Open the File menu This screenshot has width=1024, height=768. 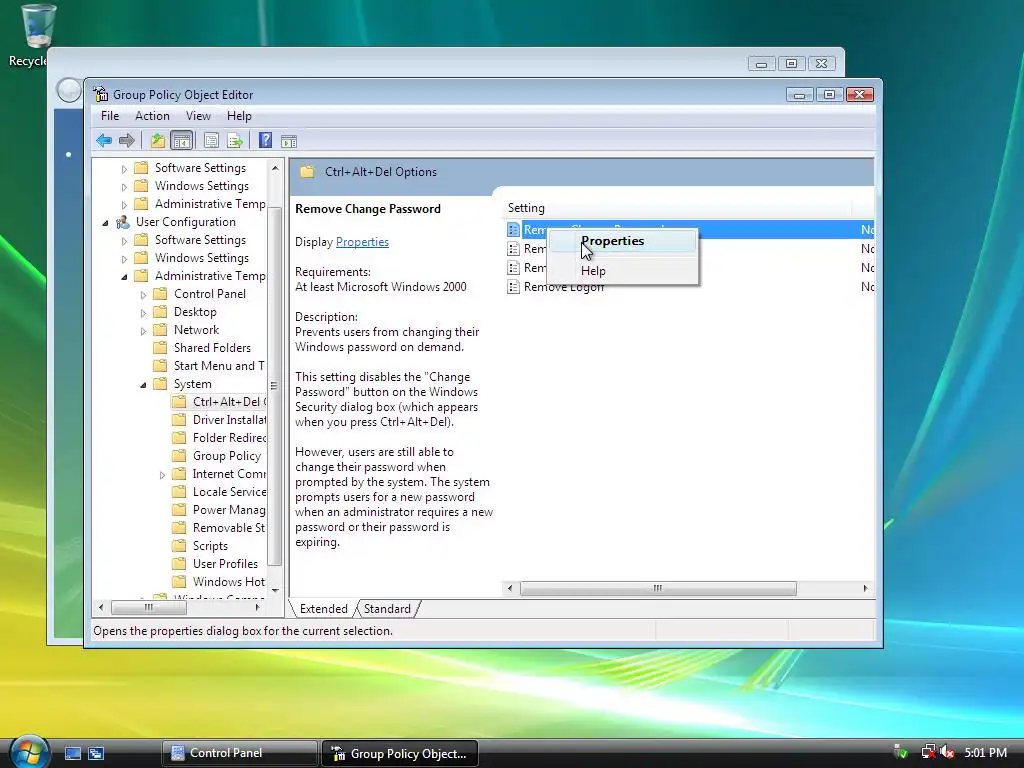(110, 116)
